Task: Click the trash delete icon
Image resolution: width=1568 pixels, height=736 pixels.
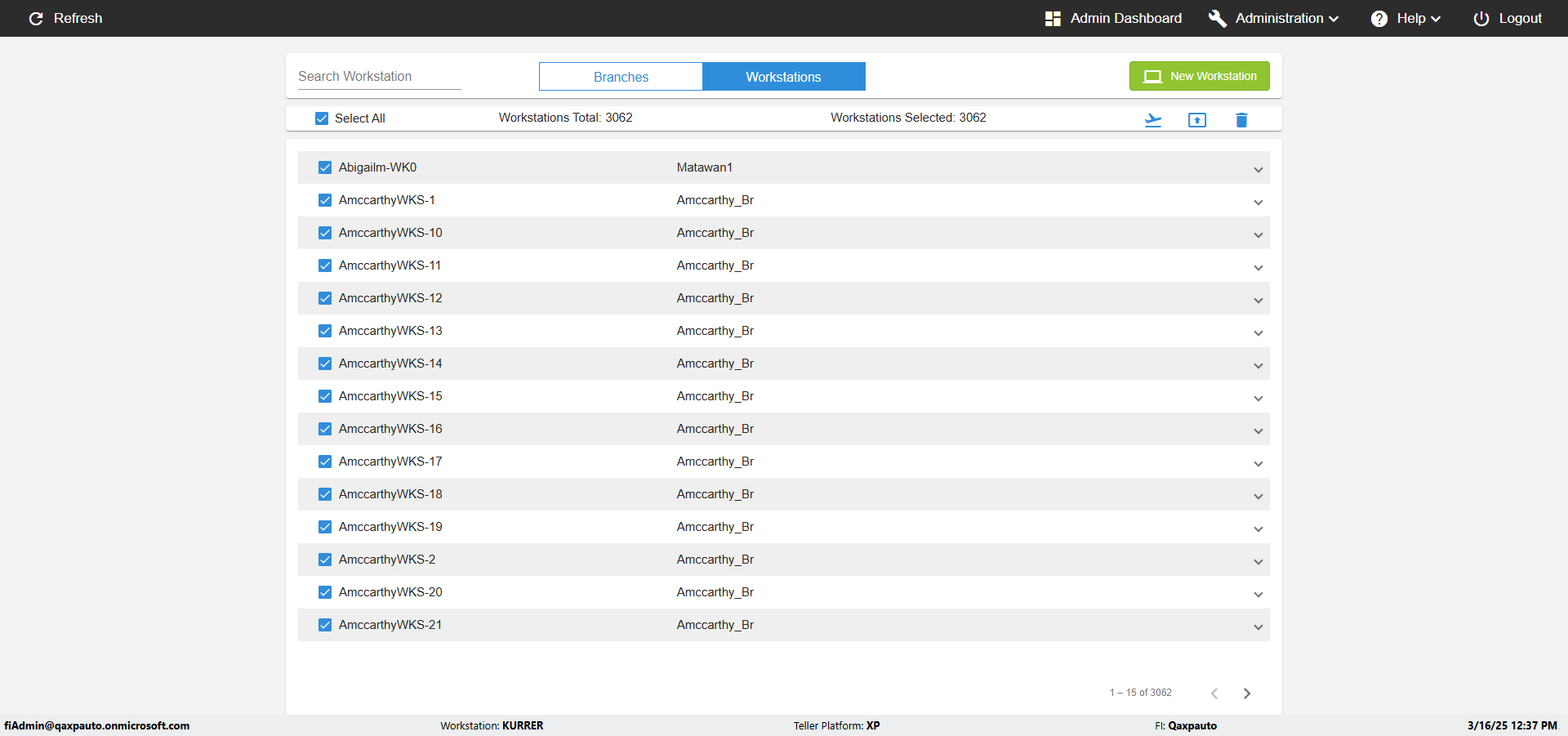Action: point(1241,120)
